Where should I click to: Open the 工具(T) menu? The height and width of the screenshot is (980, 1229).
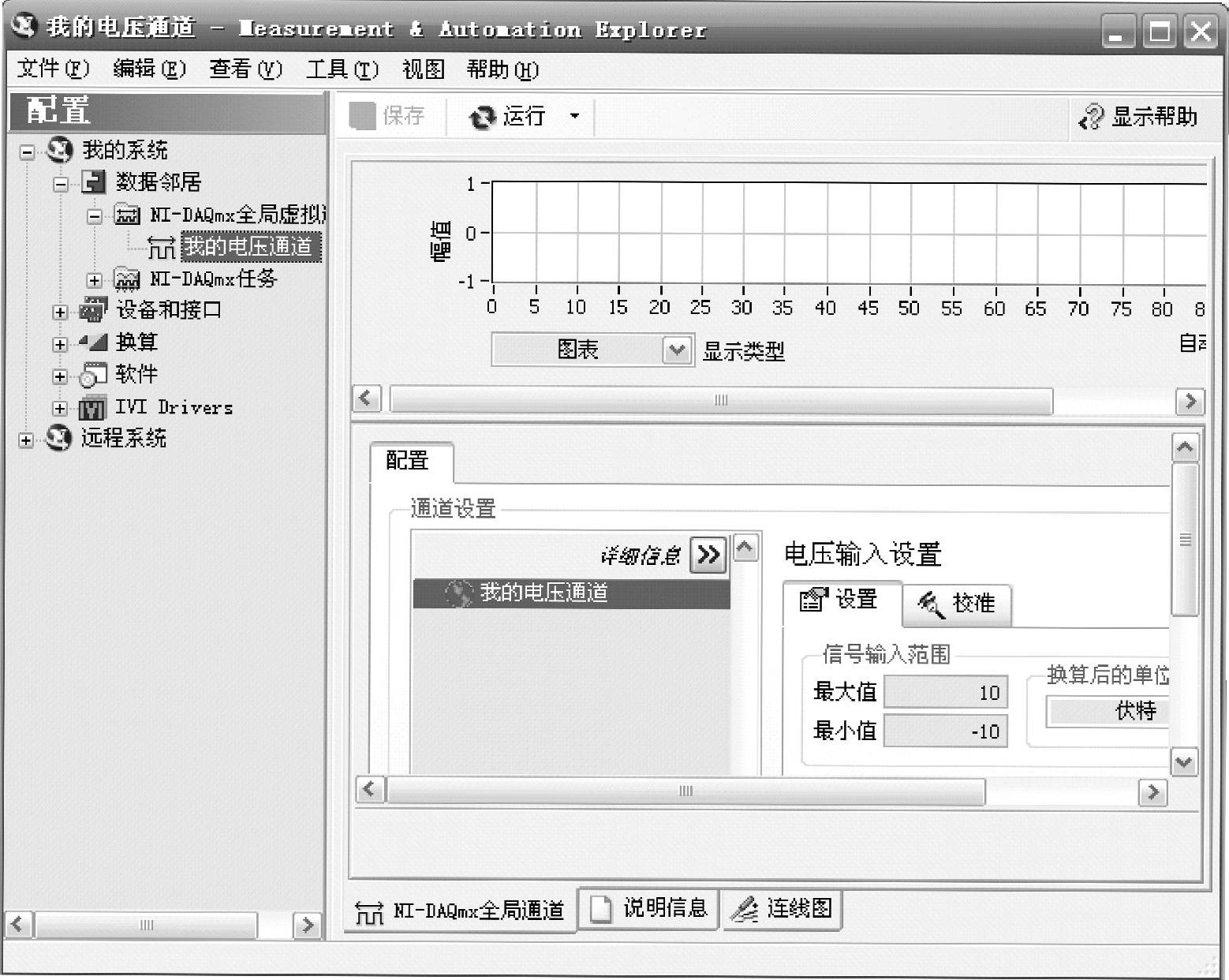coord(343,69)
